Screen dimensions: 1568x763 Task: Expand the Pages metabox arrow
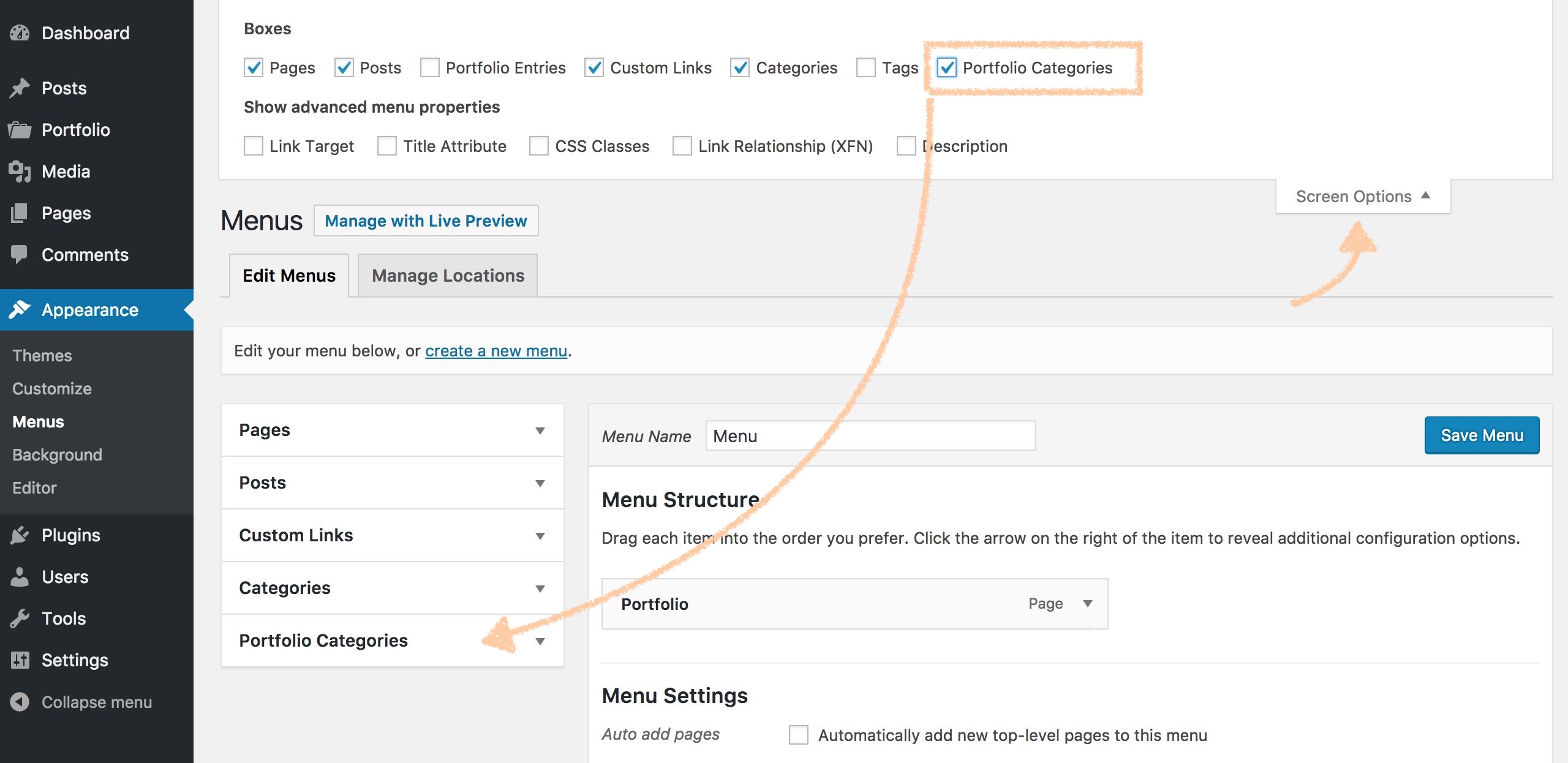pyautogui.click(x=540, y=430)
